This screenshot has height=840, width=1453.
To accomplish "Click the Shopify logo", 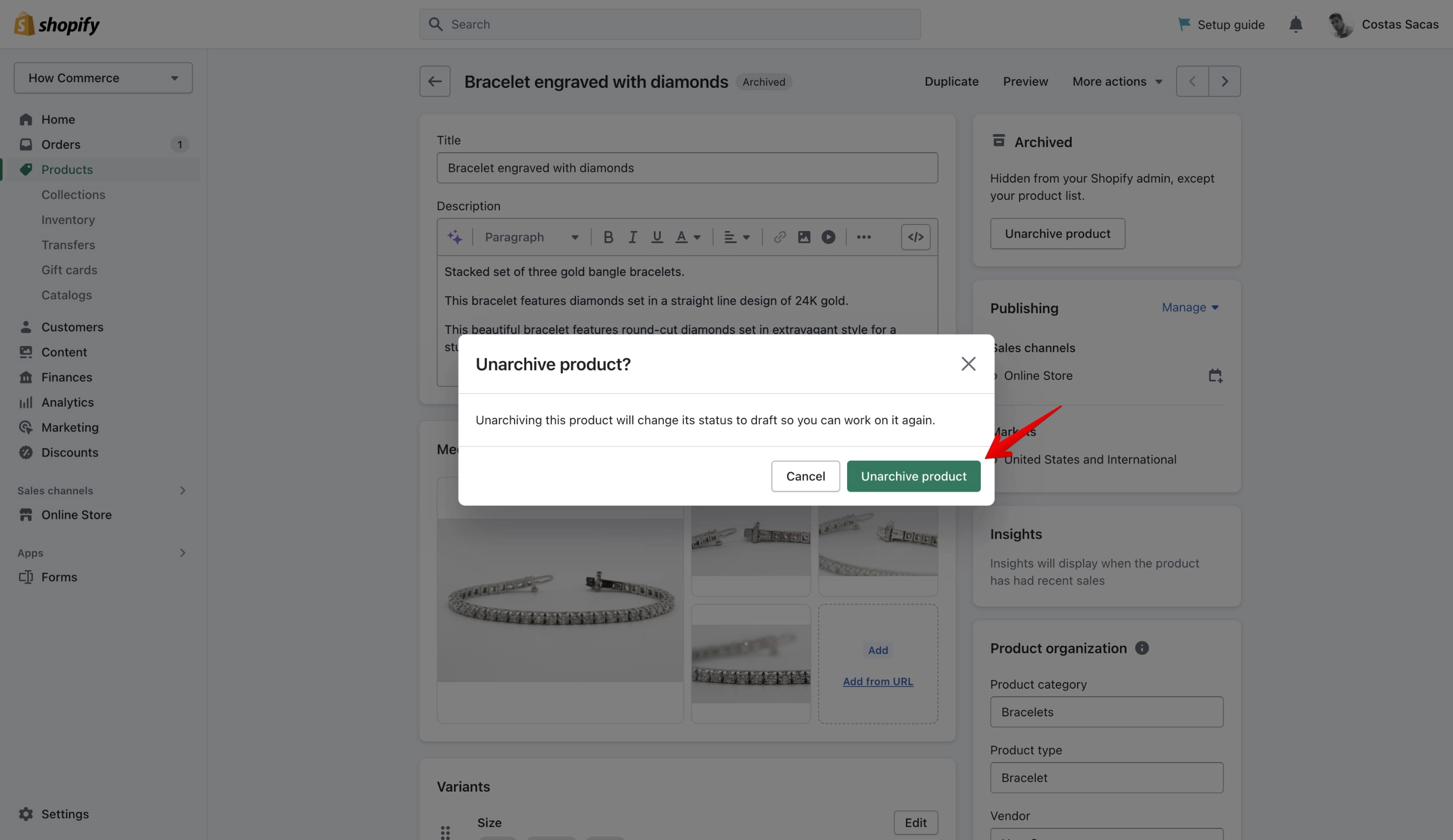I will 57,24.
